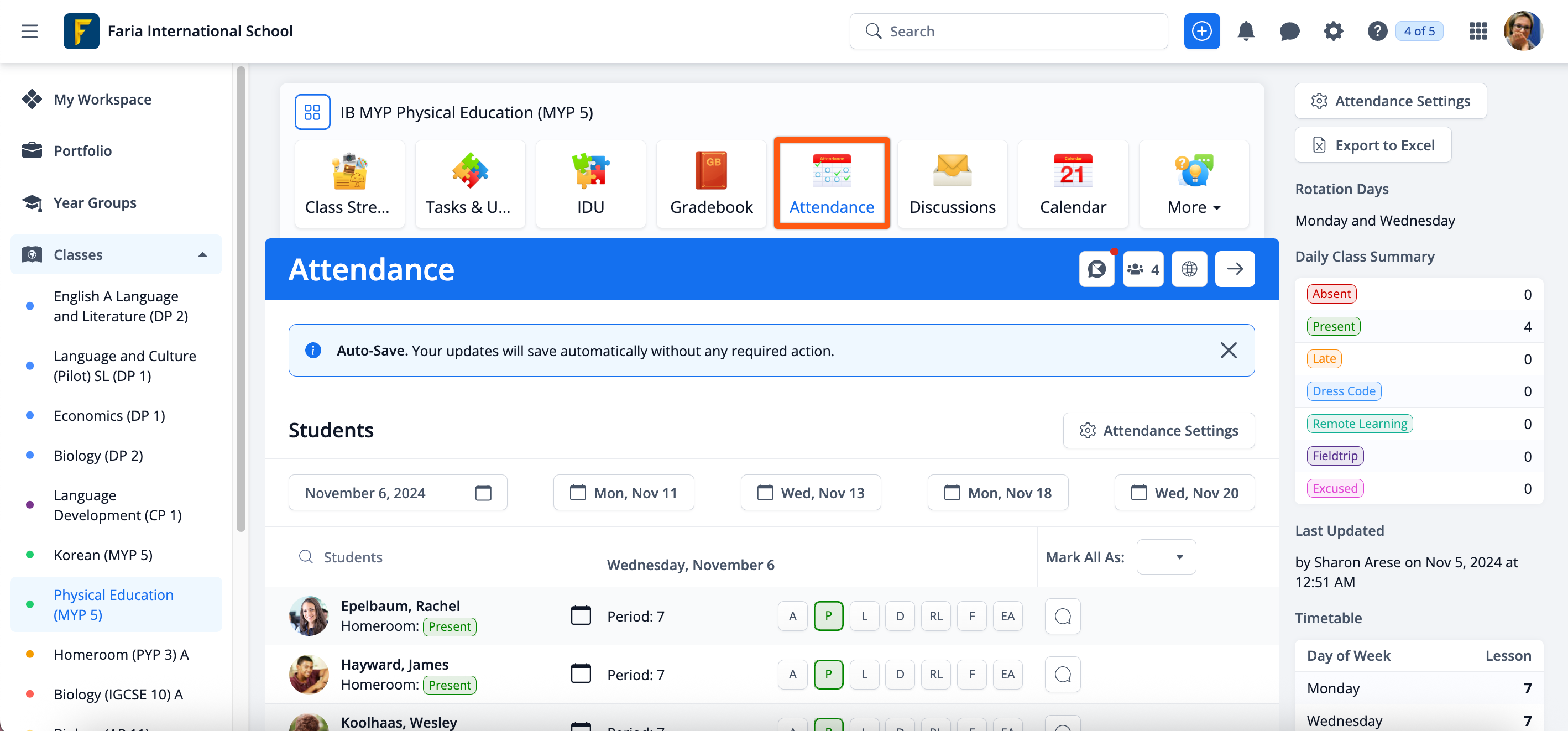Click the Export to Excel button
The height and width of the screenshot is (731, 1568).
[1372, 145]
